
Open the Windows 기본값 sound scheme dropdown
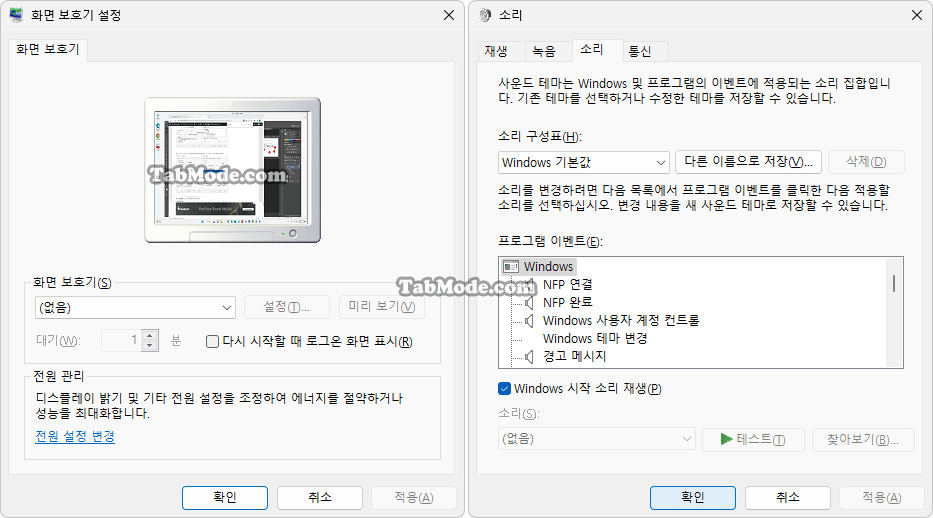pyautogui.click(x=583, y=162)
